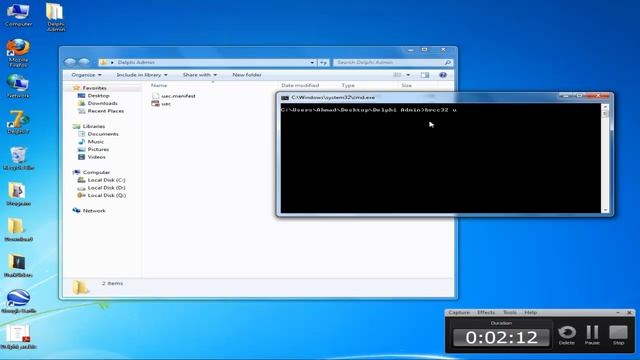The width and height of the screenshot is (640, 360).
Task: Sort by the Size column header
Action: pyautogui.click(x=406, y=85)
